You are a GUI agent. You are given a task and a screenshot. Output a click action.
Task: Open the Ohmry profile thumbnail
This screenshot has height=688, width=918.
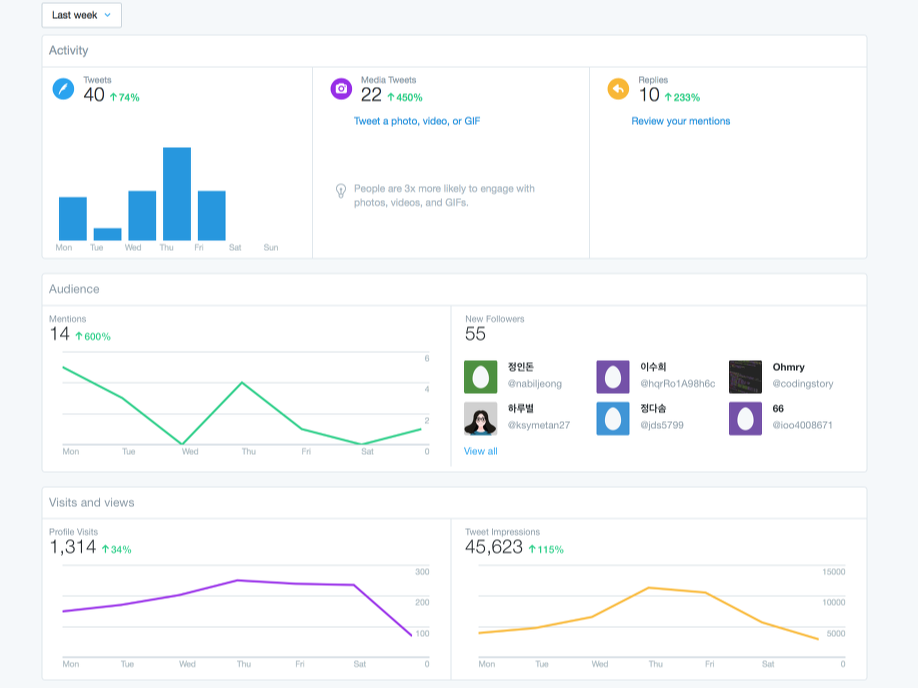click(745, 377)
